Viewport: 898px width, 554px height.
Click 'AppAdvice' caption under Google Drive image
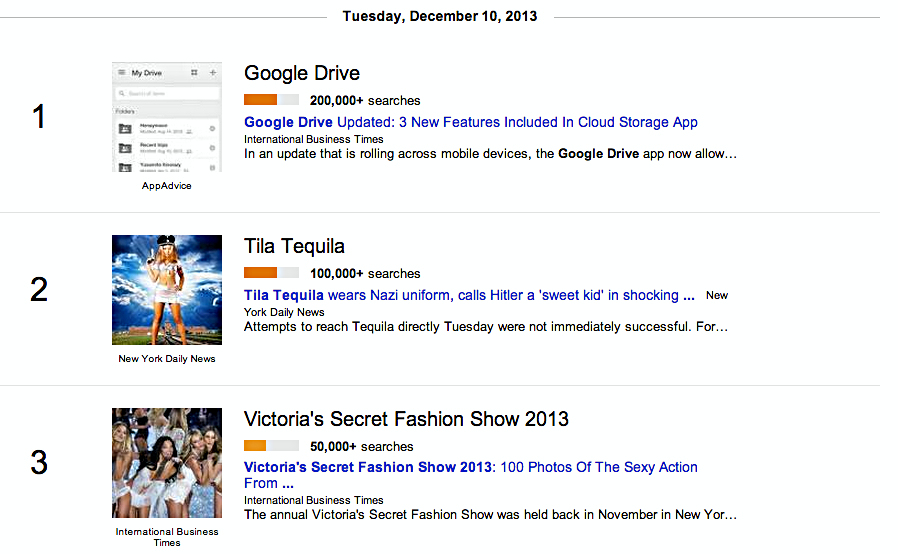click(167, 186)
